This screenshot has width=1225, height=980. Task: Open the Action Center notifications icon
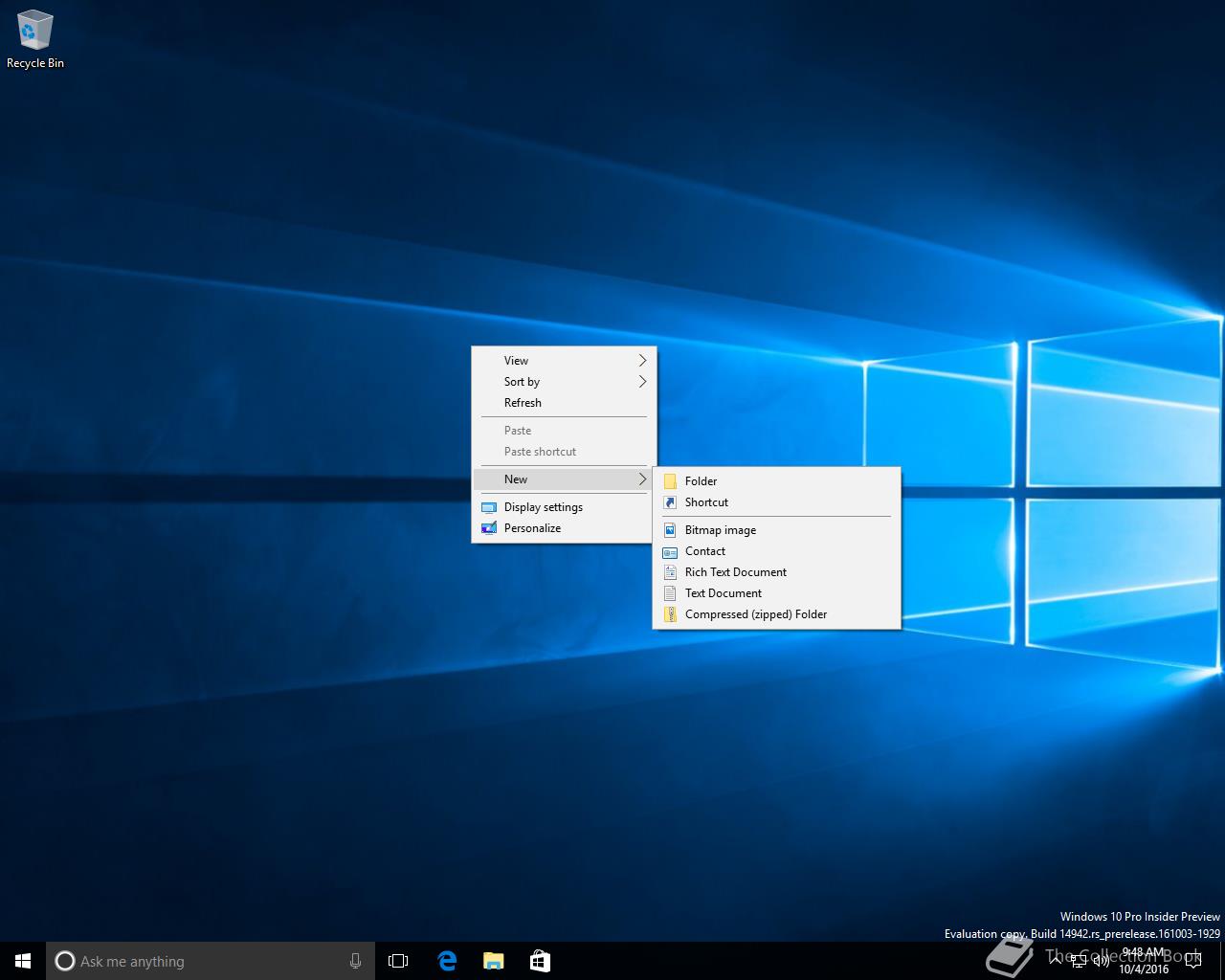click(x=1192, y=960)
